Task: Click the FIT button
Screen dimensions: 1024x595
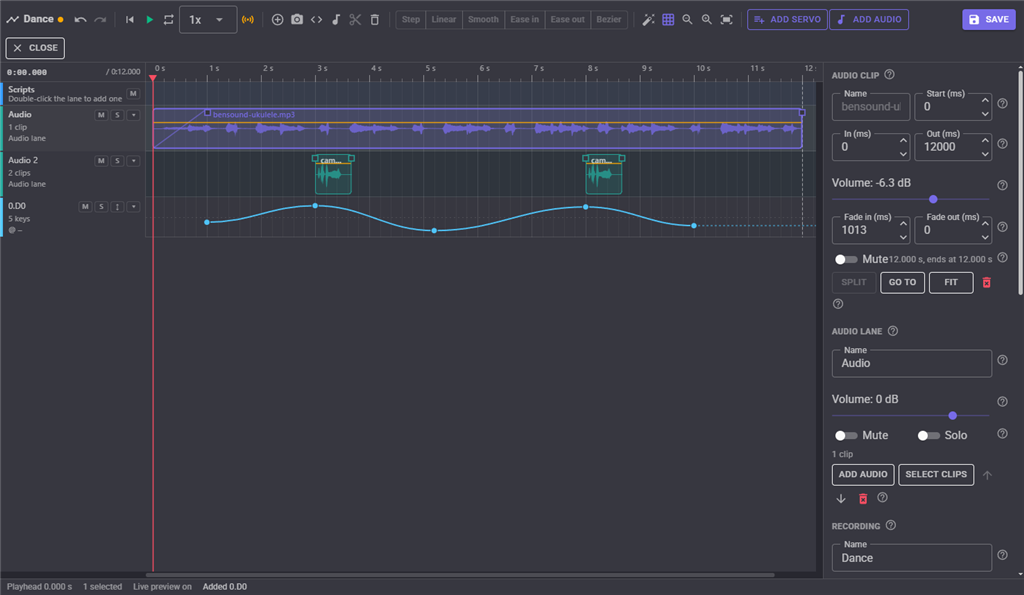Action: click(951, 283)
